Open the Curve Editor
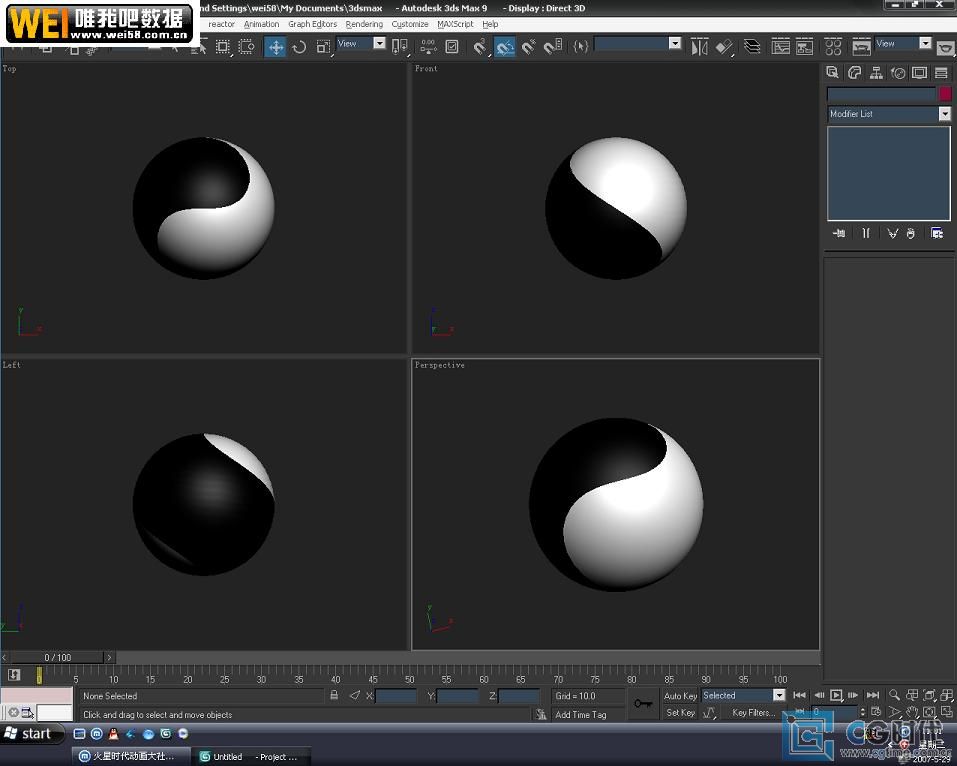 click(x=781, y=47)
